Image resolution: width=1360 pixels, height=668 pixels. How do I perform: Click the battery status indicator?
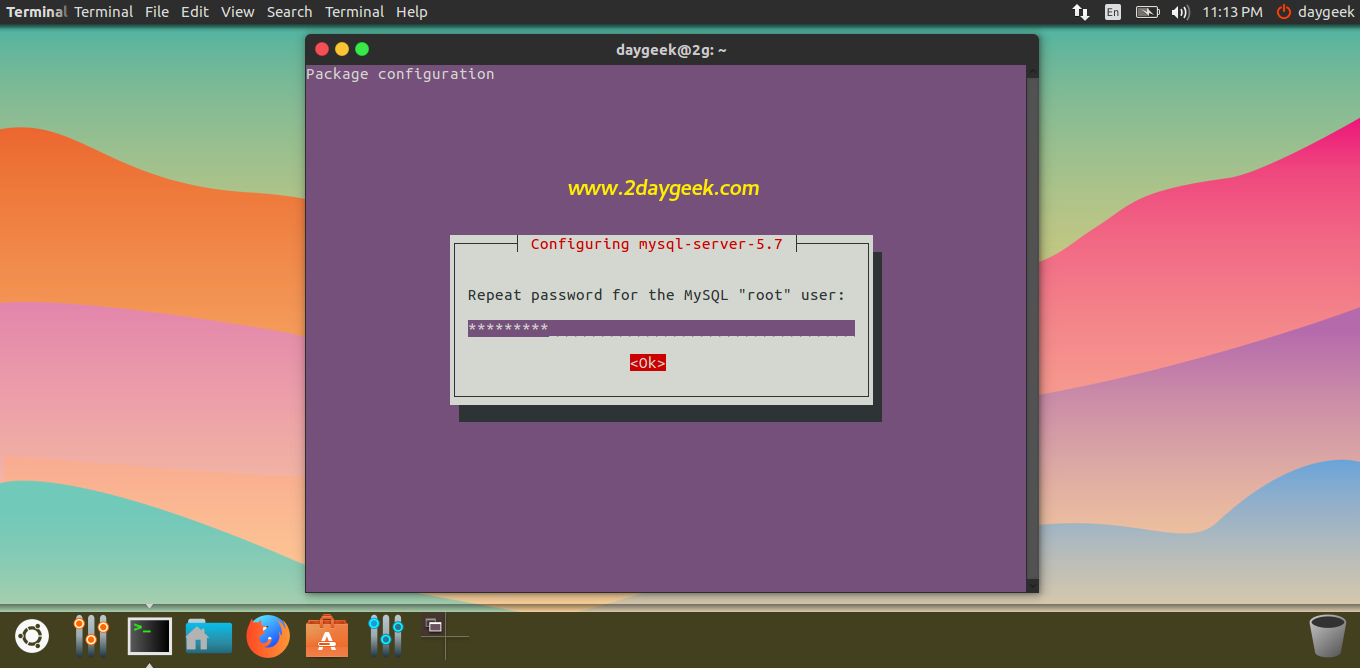[1147, 12]
